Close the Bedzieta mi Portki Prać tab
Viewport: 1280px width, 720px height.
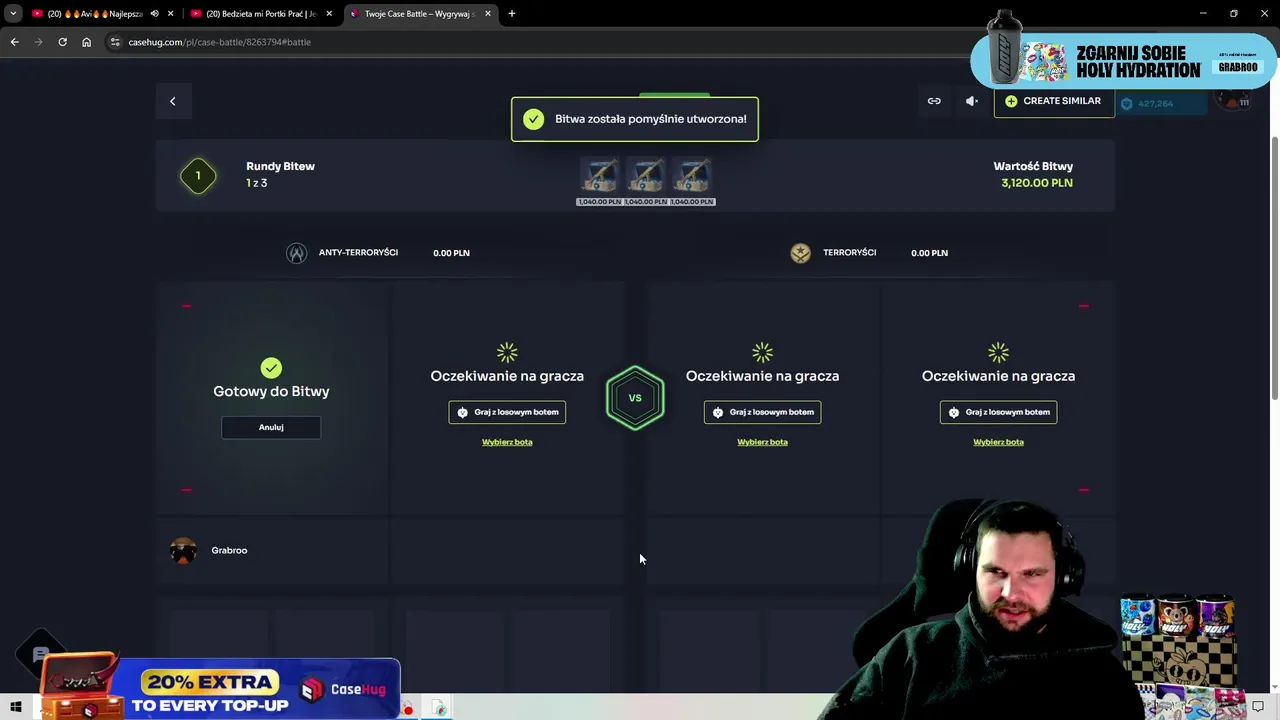[x=329, y=14]
